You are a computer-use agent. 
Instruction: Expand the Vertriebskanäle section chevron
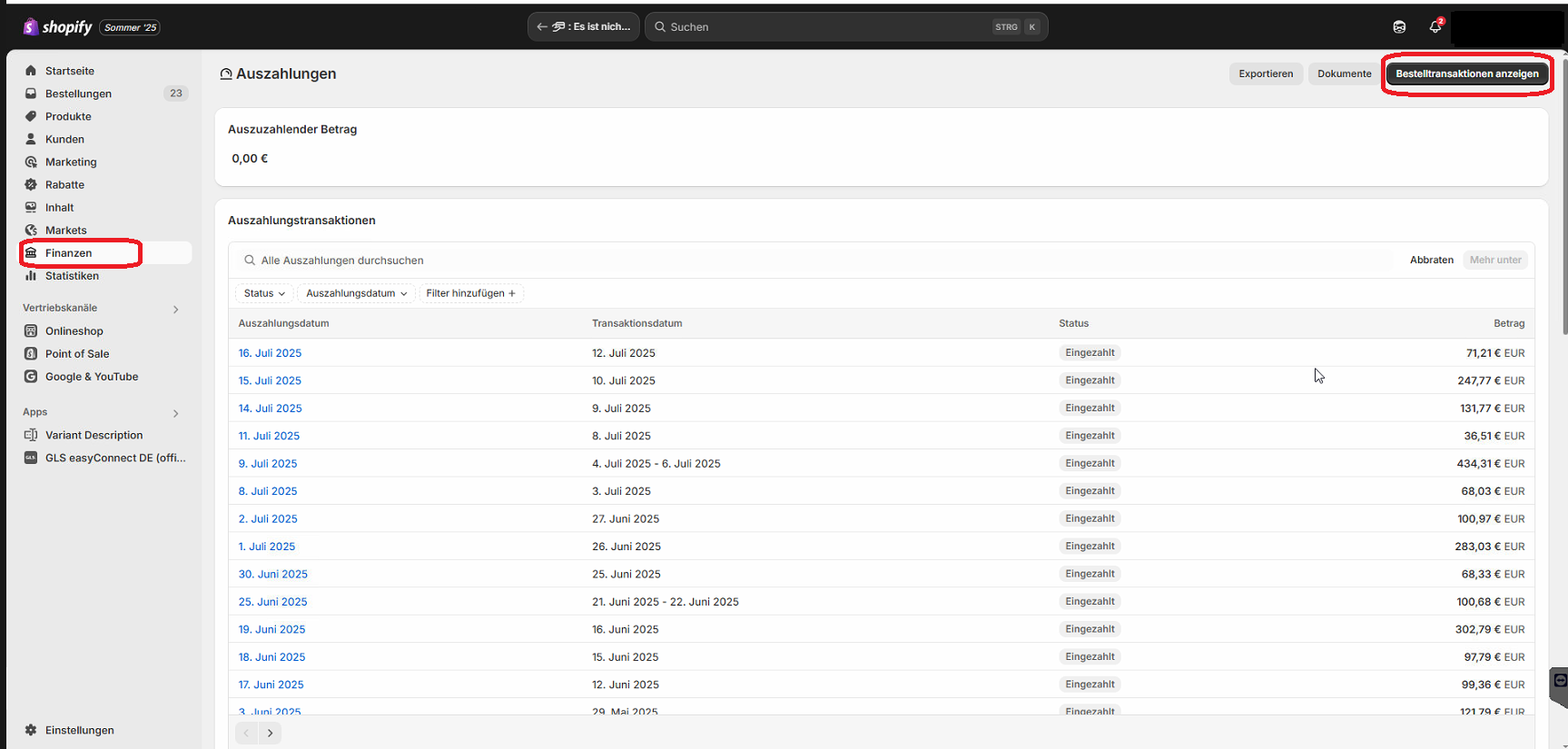[x=175, y=310]
